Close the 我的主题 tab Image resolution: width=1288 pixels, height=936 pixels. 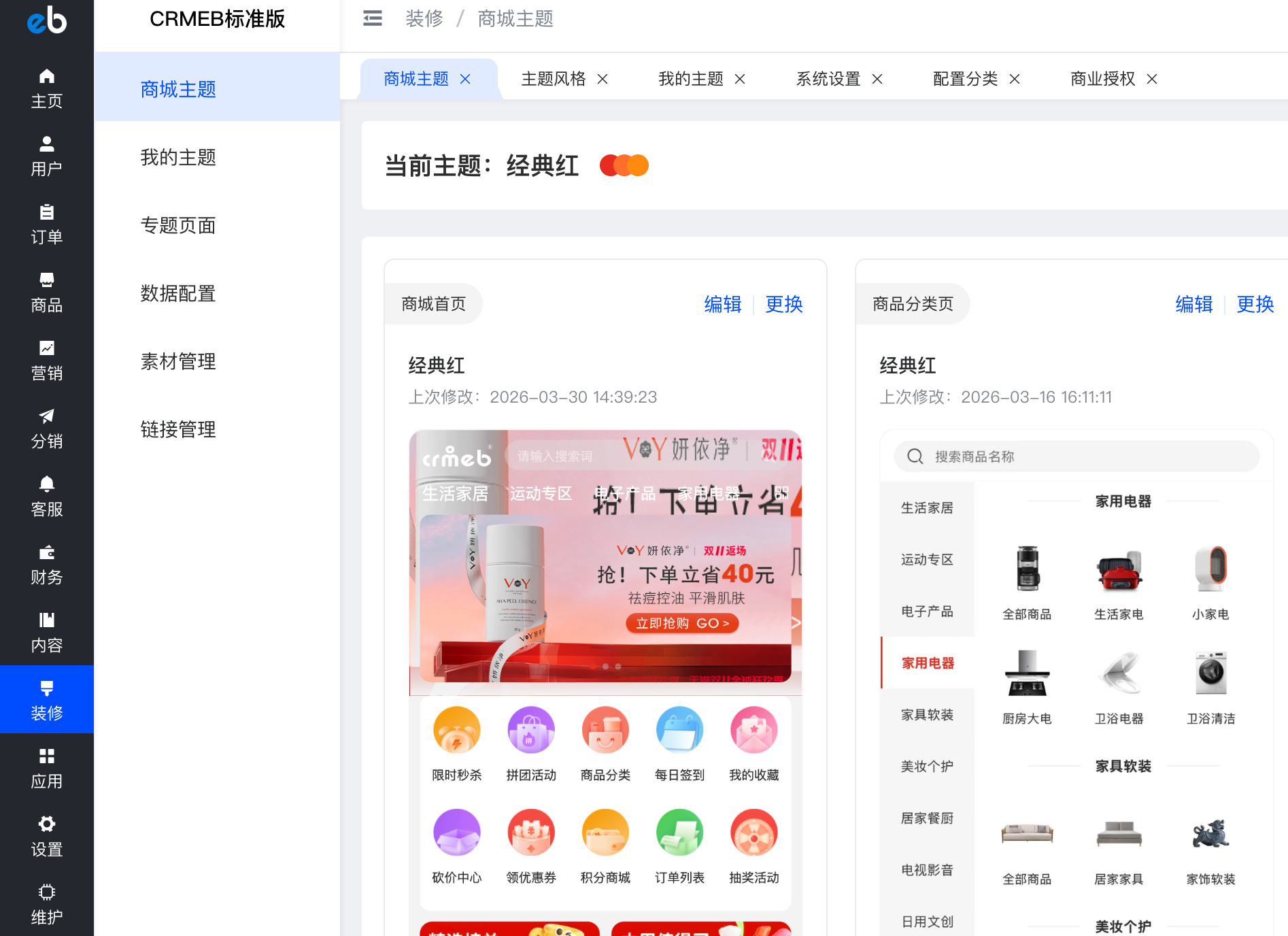pyautogui.click(x=740, y=79)
